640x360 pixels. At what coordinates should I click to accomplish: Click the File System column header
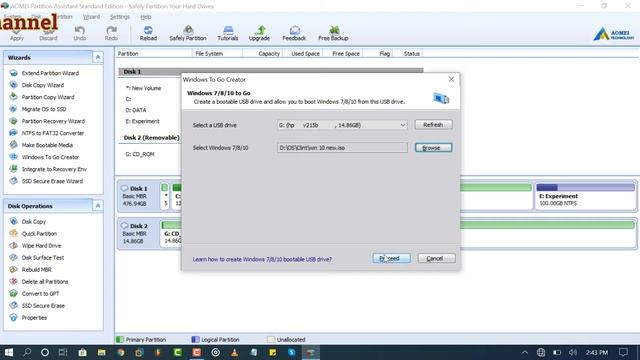pos(217,53)
